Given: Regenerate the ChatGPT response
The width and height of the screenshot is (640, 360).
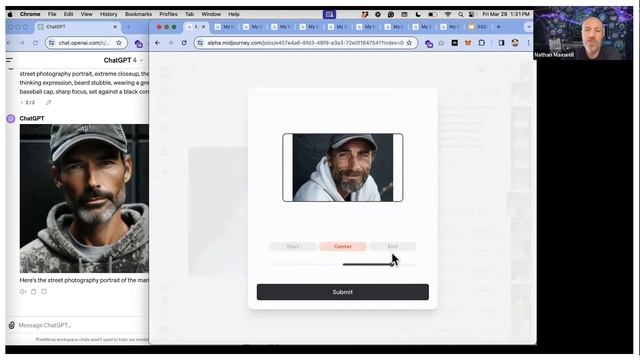Looking at the screenshot, I should 44,291.
